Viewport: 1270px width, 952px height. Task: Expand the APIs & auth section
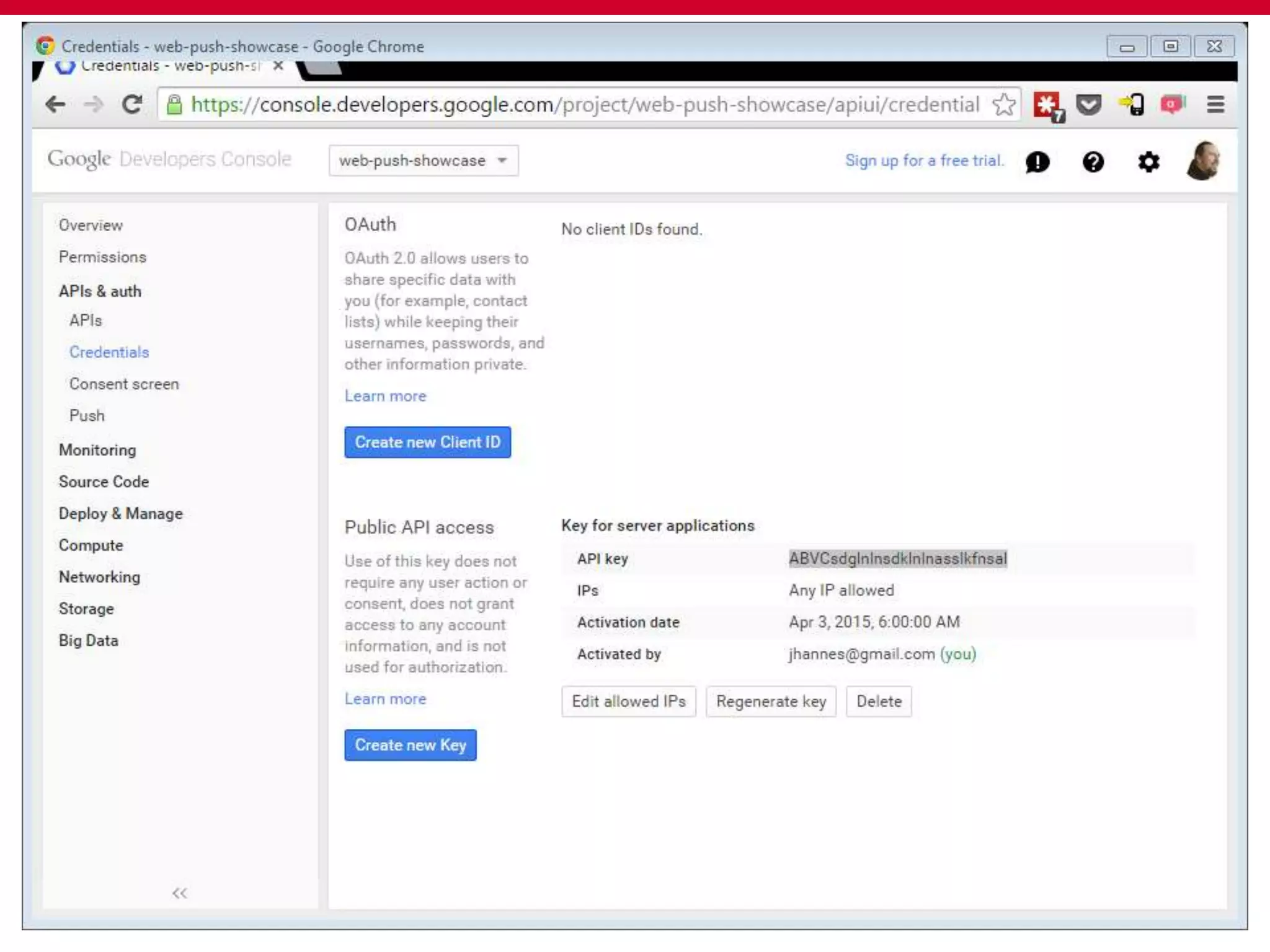pos(100,291)
